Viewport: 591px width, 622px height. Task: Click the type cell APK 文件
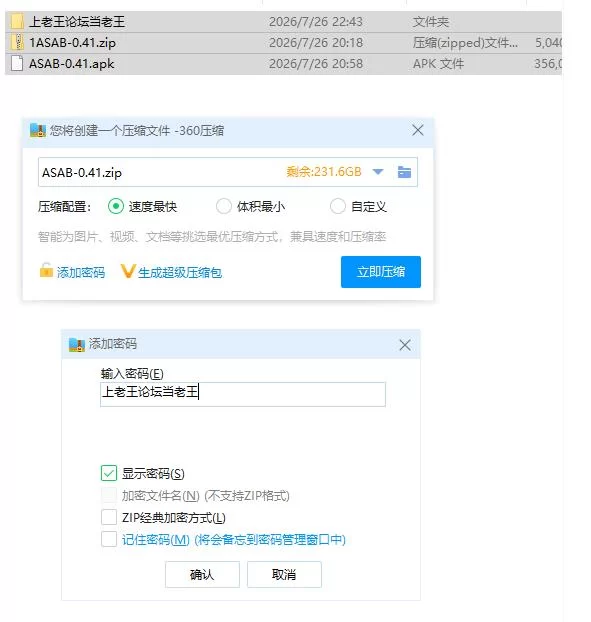click(438, 63)
